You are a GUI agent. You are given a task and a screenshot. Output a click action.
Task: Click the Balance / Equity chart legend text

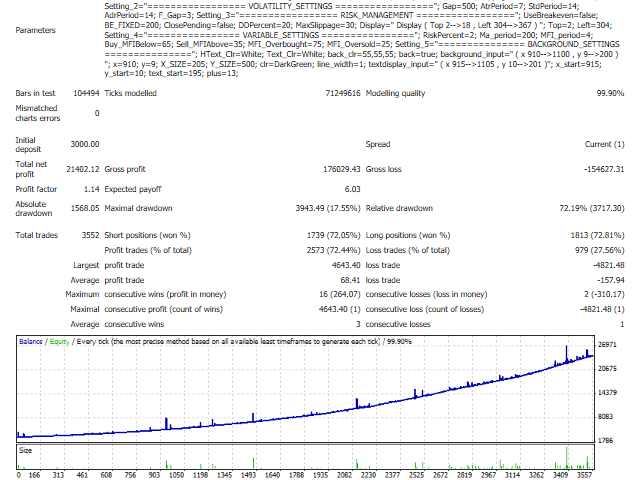point(51,343)
